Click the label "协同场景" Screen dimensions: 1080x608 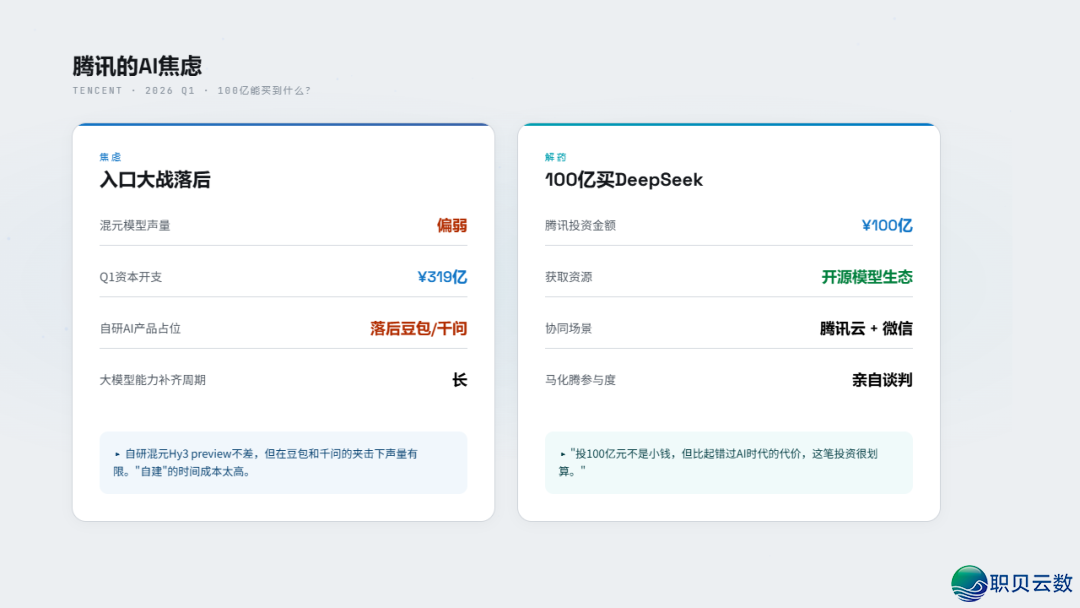coord(569,328)
